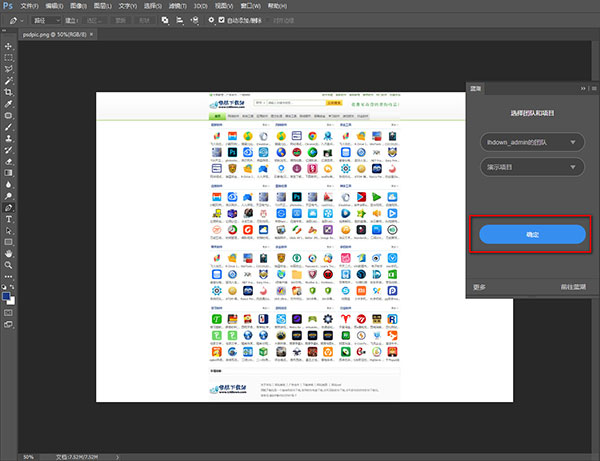Swap foreground and background colors
This screenshot has height=461, width=600.
(x=12, y=287)
